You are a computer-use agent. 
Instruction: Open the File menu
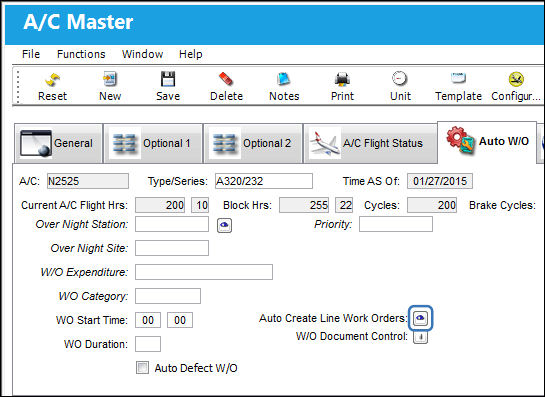[x=31, y=54]
